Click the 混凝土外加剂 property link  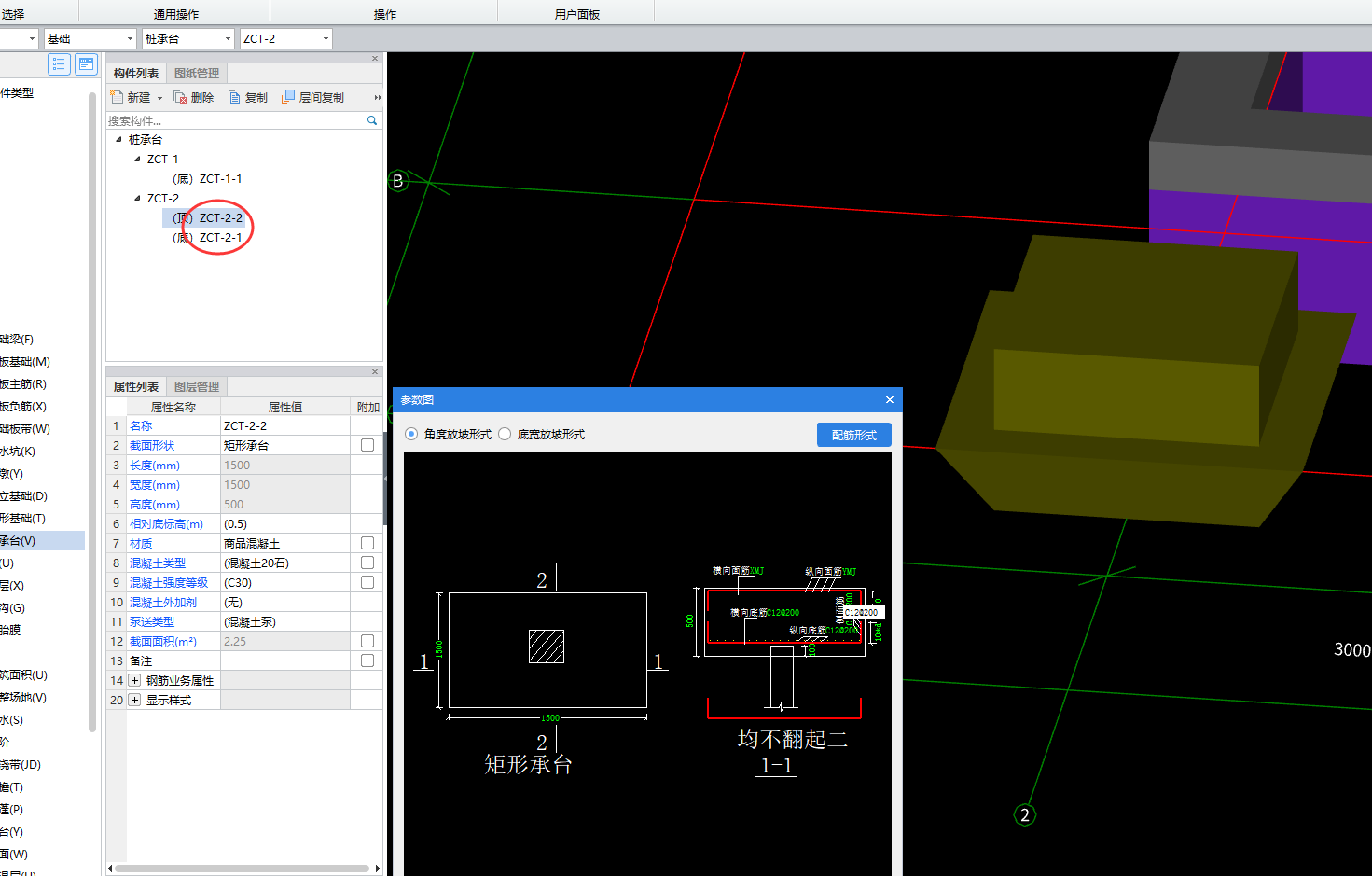[x=163, y=602]
